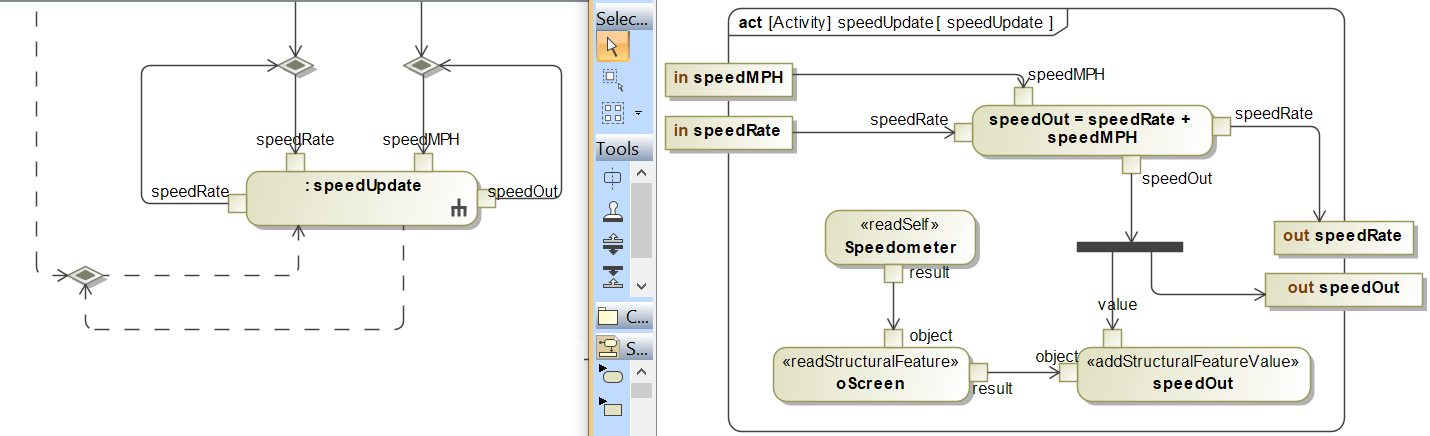This screenshot has height=436, width=1430.
Task: Click the 'in speedMPH' parameter node
Action: [729, 79]
